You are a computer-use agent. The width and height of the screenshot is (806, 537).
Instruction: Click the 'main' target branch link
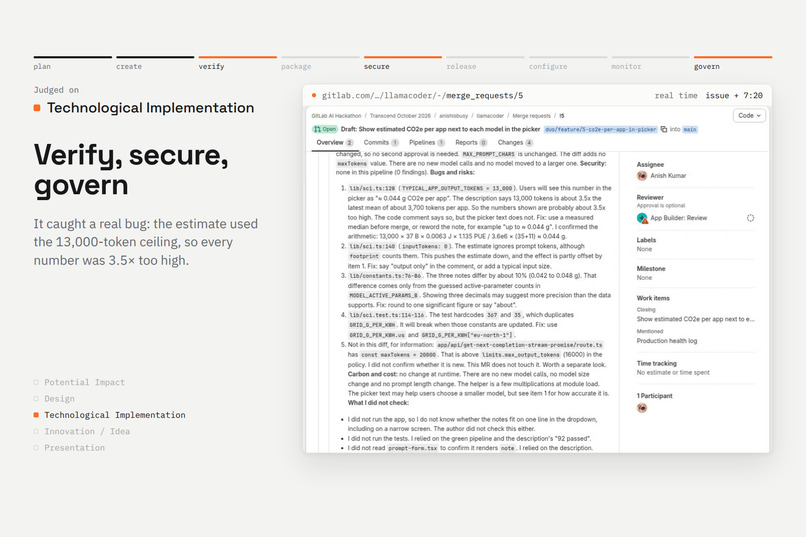coord(689,129)
